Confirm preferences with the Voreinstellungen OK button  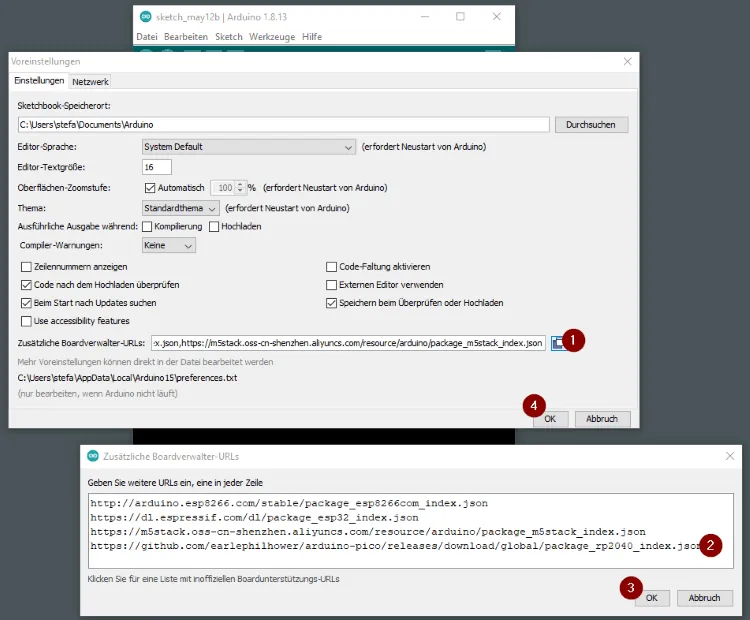pos(551,419)
